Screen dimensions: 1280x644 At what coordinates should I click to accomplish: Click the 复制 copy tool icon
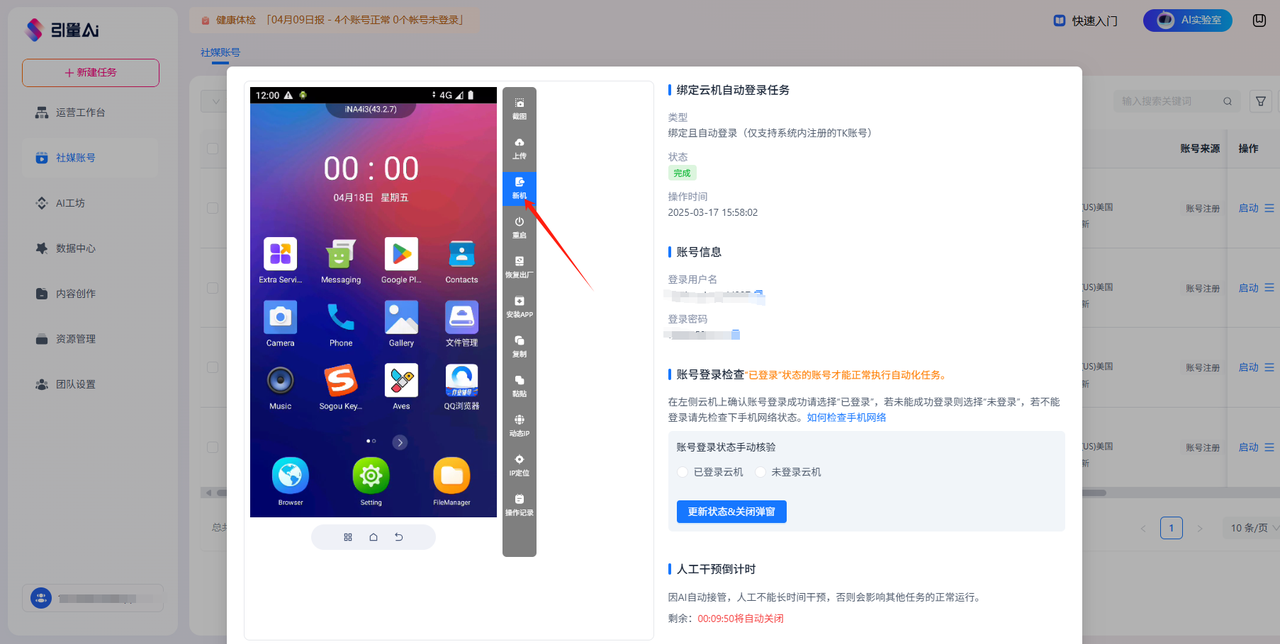tap(519, 346)
